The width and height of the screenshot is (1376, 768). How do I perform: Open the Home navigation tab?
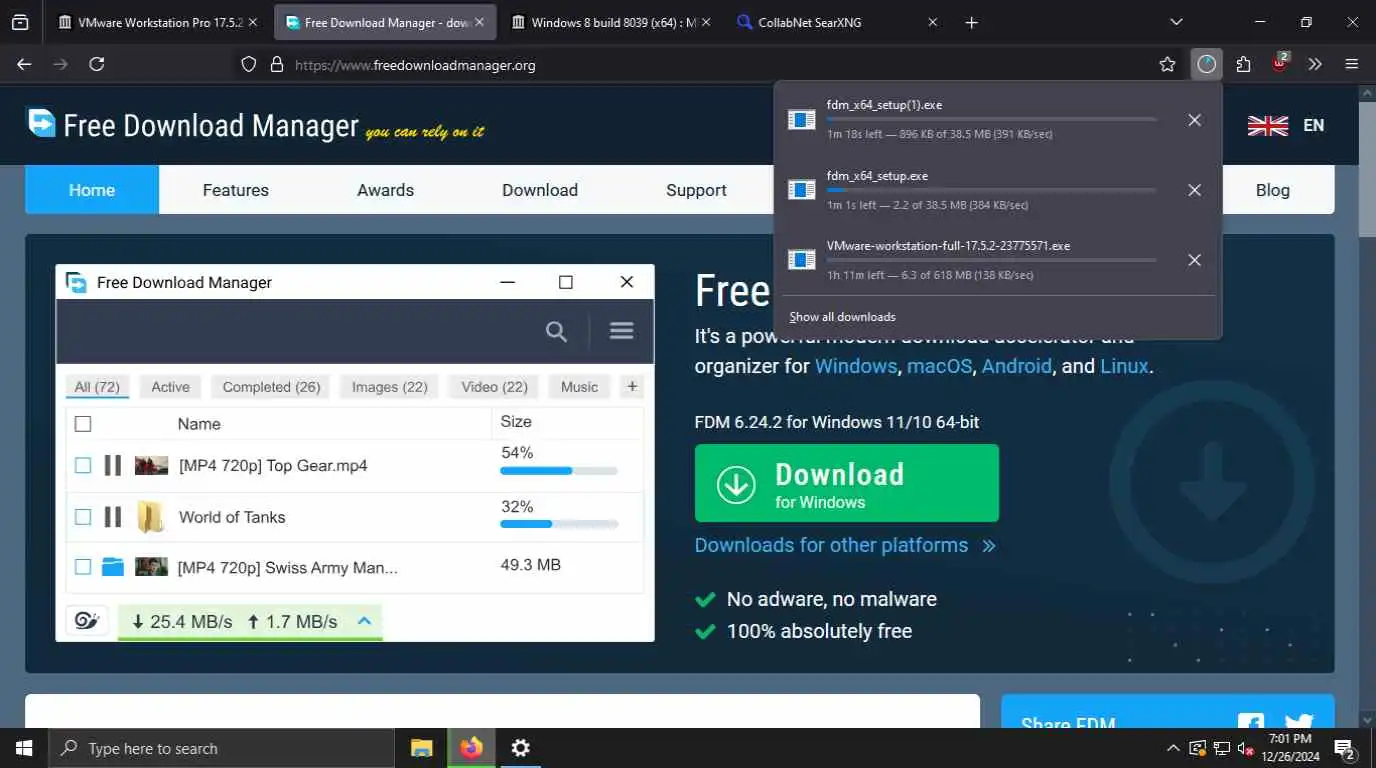click(92, 190)
